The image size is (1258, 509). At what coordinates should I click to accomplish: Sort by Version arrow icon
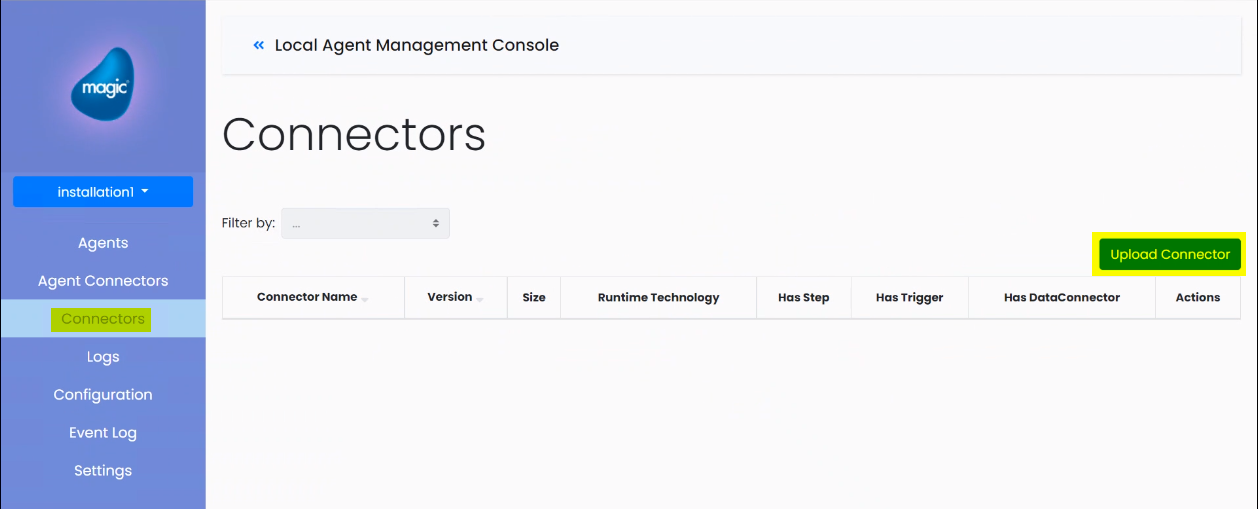click(x=480, y=300)
